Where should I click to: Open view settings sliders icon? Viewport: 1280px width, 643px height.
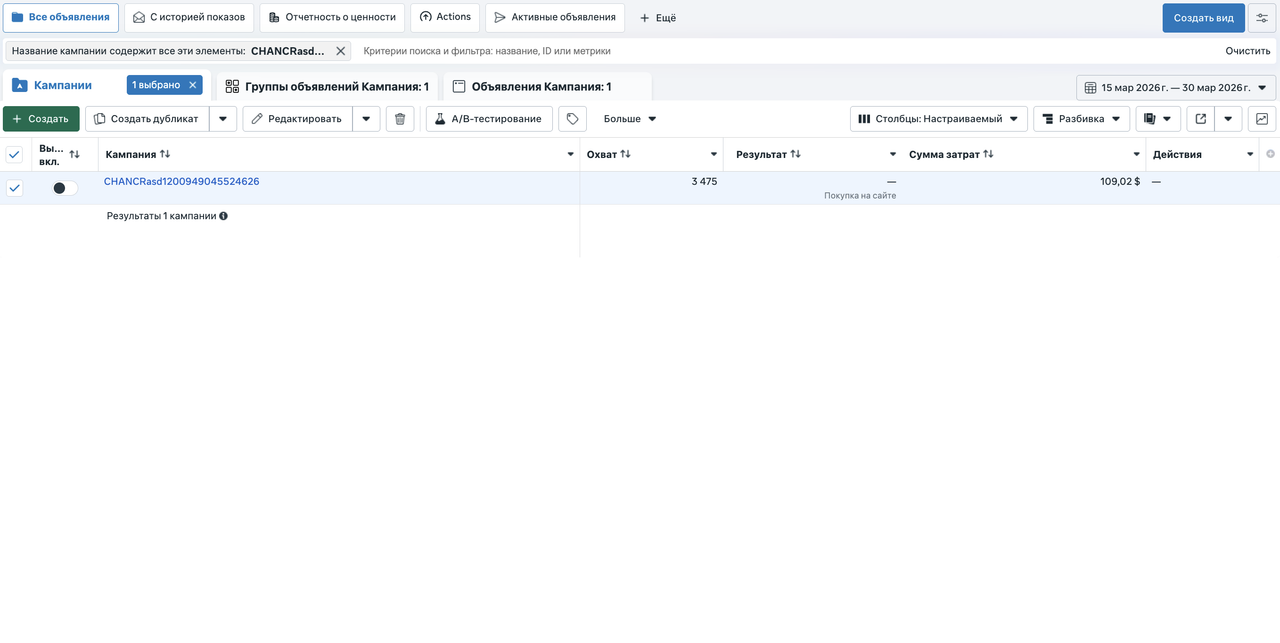1262,18
